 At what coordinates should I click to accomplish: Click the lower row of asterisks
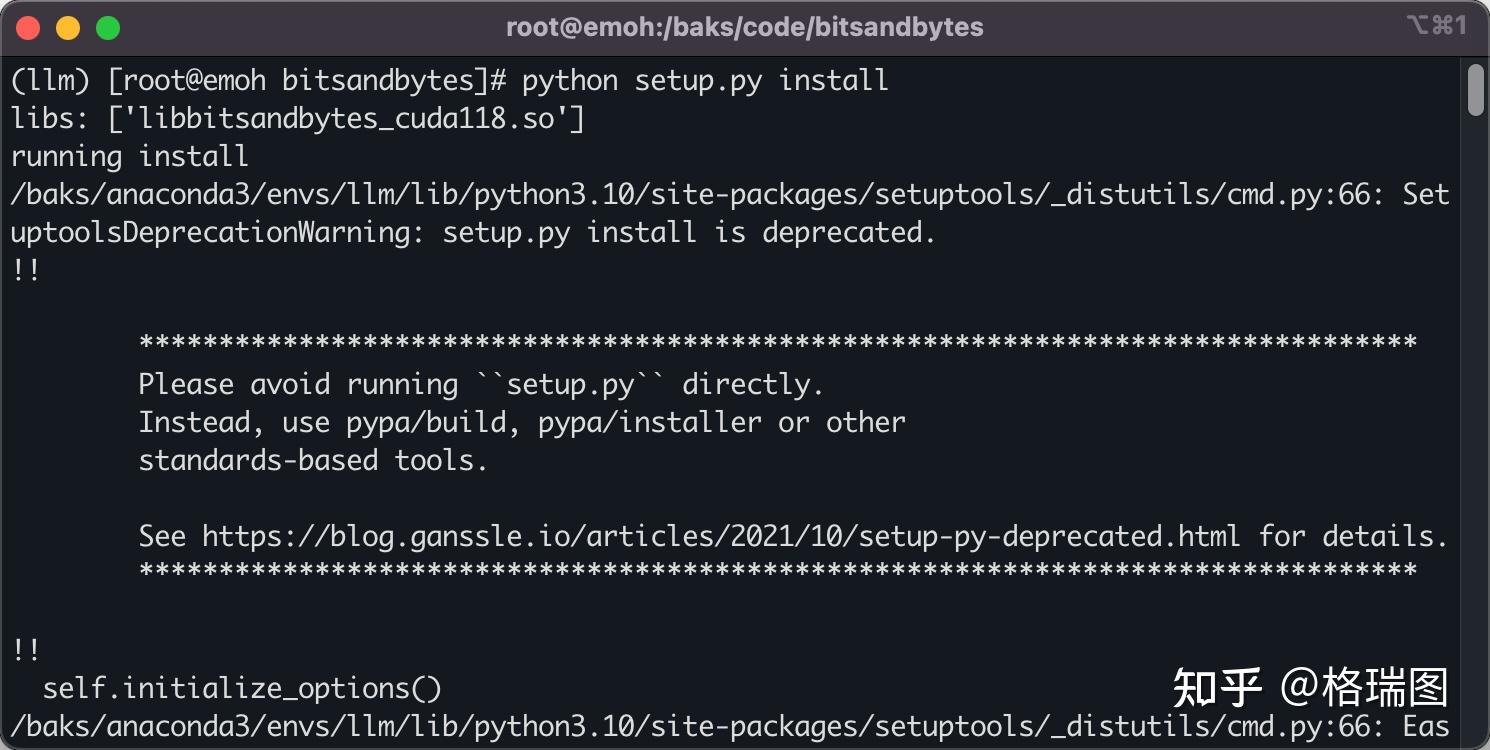777,572
